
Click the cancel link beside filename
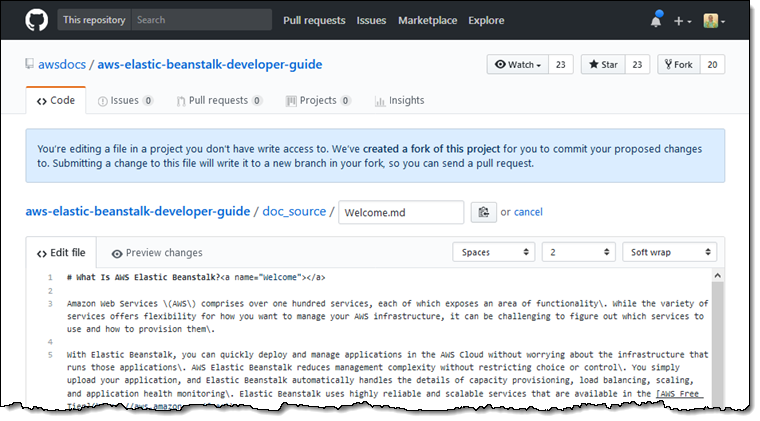pos(528,212)
